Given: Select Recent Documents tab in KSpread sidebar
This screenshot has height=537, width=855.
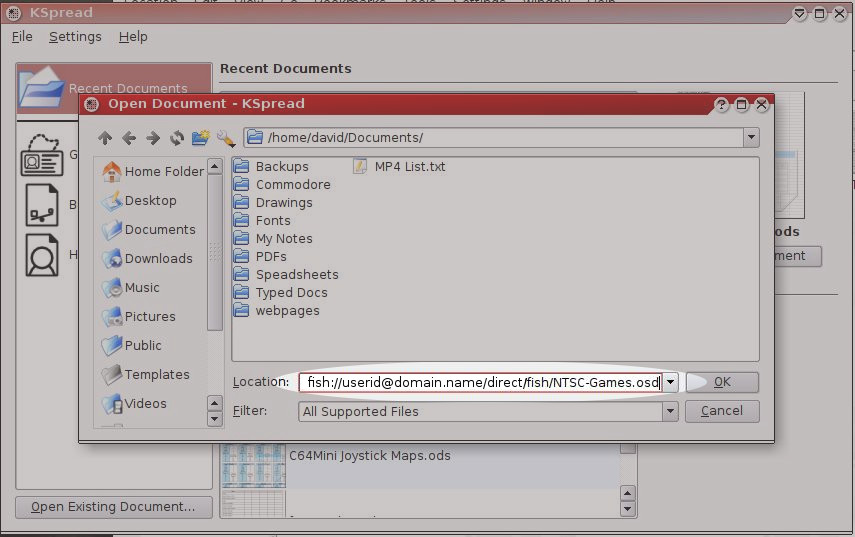Looking at the screenshot, I should coord(114,88).
